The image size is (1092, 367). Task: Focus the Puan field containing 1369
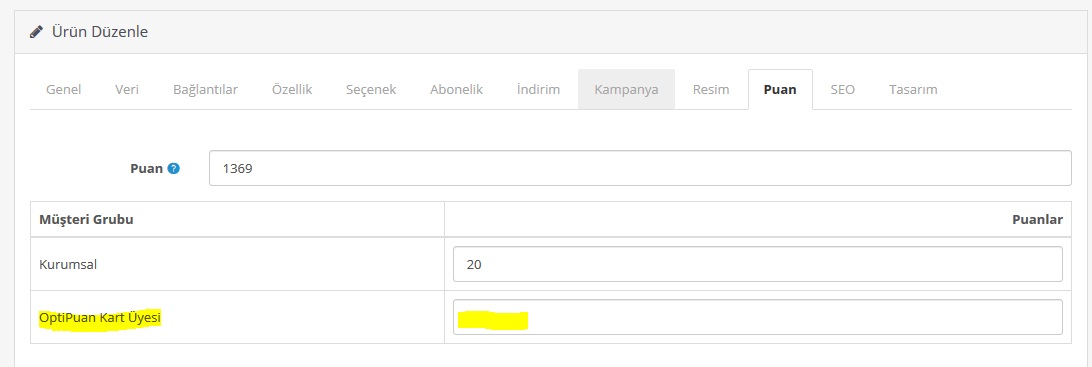[x=640, y=169]
